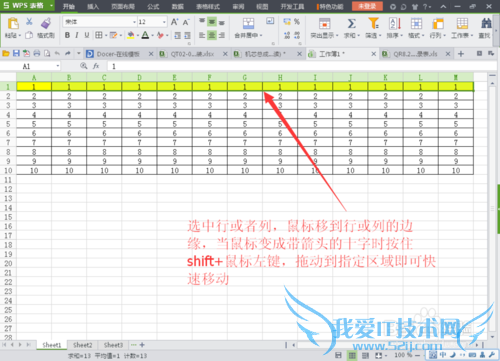Viewport: 500px width, 361px height.
Task: Click the Help question mark button
Action: click(425, 6)
